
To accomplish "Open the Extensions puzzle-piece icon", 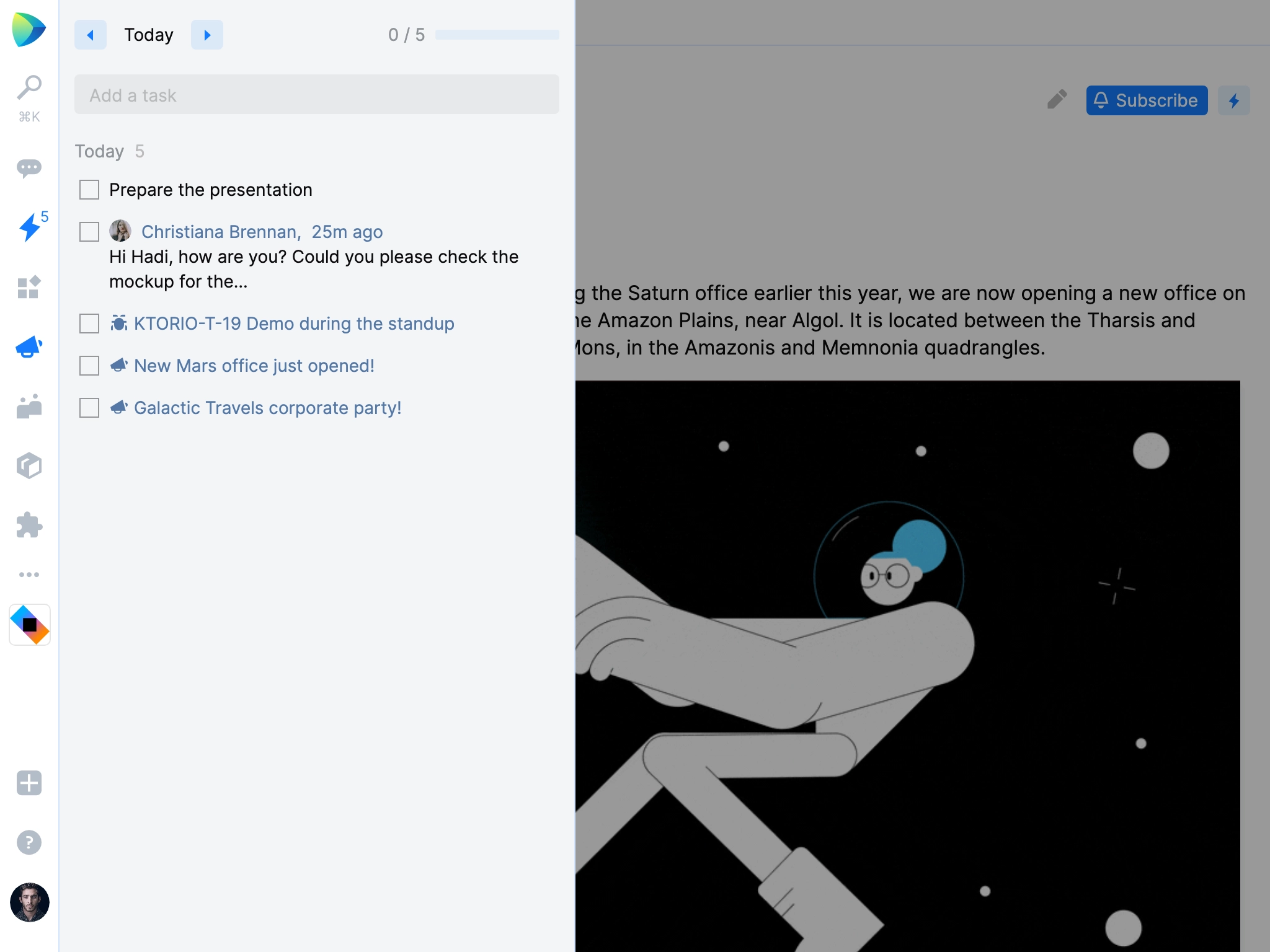I will click(29, 525).
